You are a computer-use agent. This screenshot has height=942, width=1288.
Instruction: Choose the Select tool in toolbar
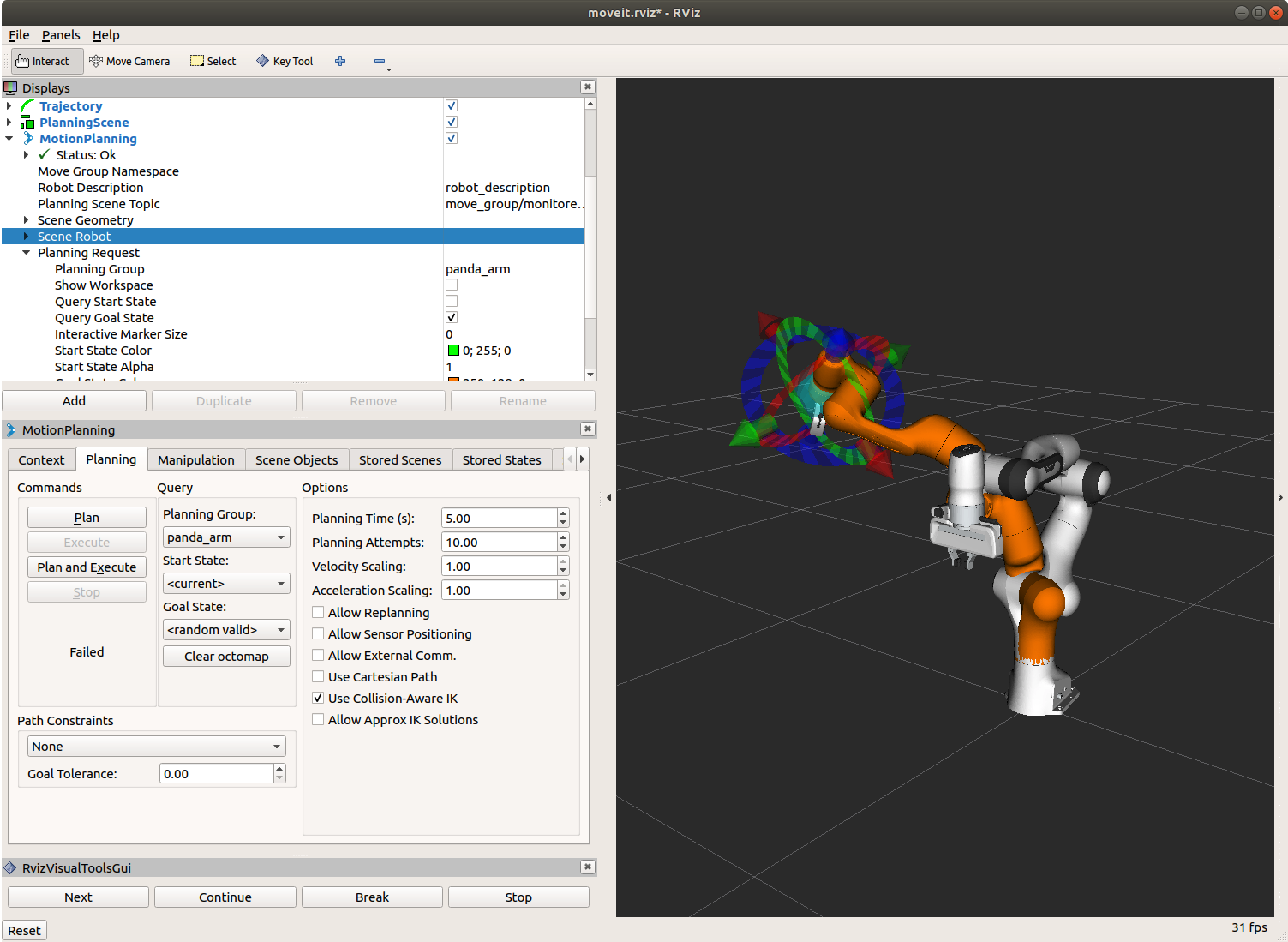coord(213,61)
